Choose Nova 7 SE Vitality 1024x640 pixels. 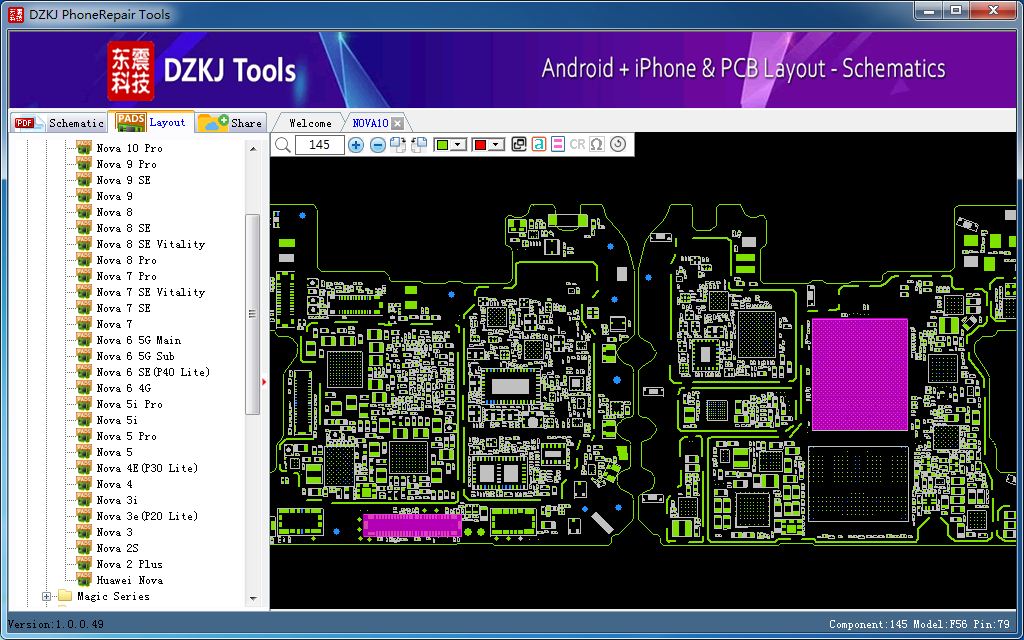click(150, 292)
